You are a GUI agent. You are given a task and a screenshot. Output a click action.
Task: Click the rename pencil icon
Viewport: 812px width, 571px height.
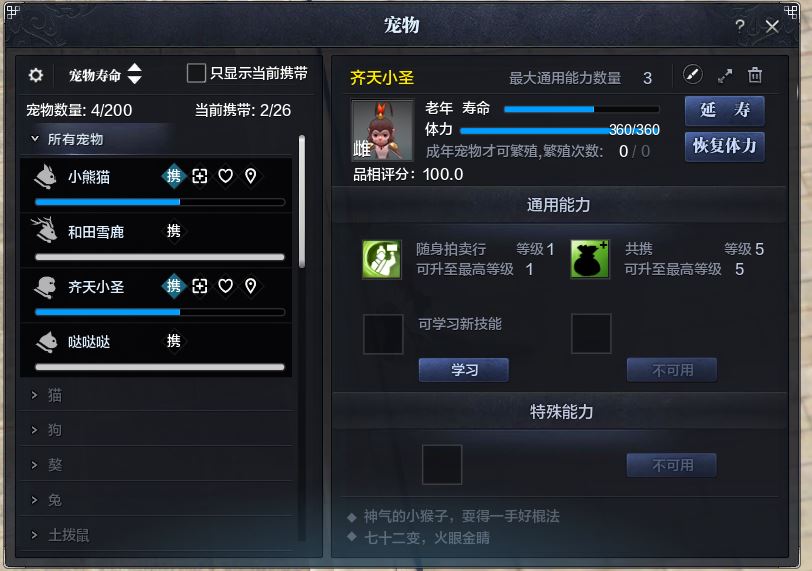pyautogui.click(x=692, y=75)
